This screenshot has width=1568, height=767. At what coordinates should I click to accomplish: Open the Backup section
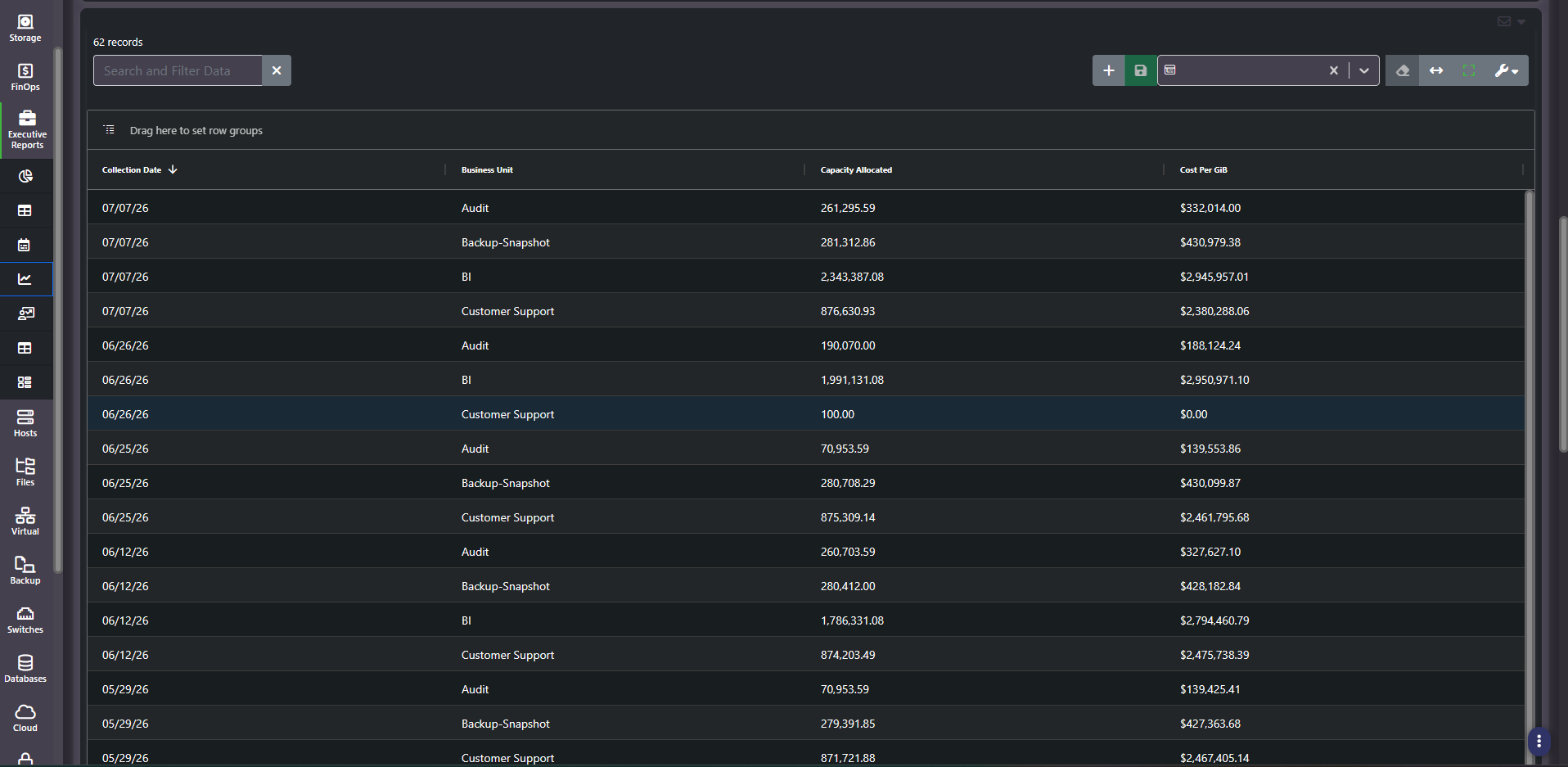point(25,571)
